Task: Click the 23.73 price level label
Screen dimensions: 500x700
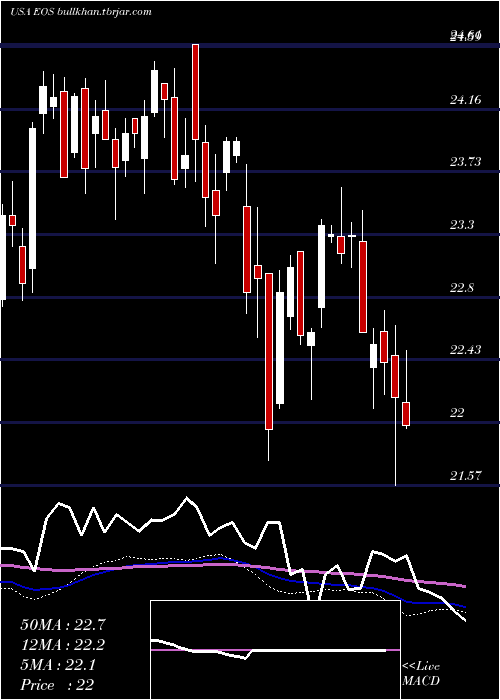Action: (465, 162)
